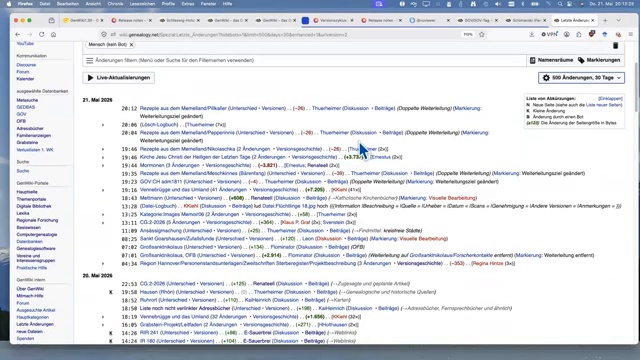The image size is (640, 360).
Task: Open the Firefox downloads icon
Action: (531, 35)
